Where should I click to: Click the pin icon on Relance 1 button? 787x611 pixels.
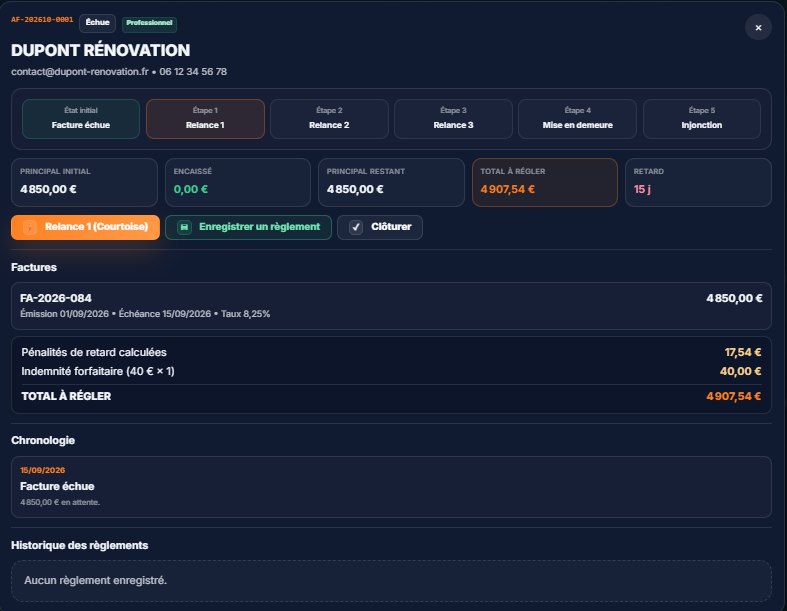[30, 227]
